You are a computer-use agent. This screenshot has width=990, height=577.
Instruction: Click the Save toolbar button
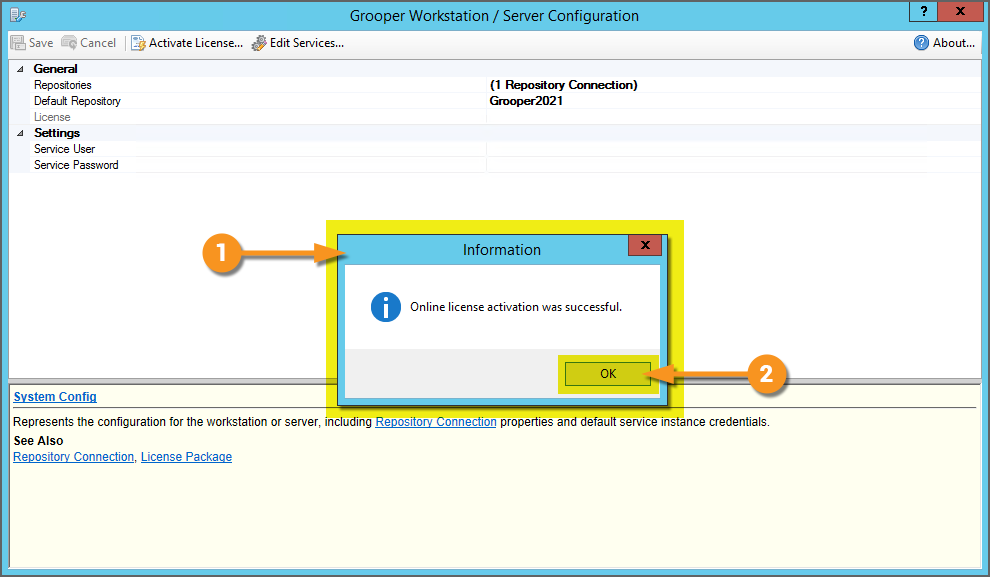point(32,43)
